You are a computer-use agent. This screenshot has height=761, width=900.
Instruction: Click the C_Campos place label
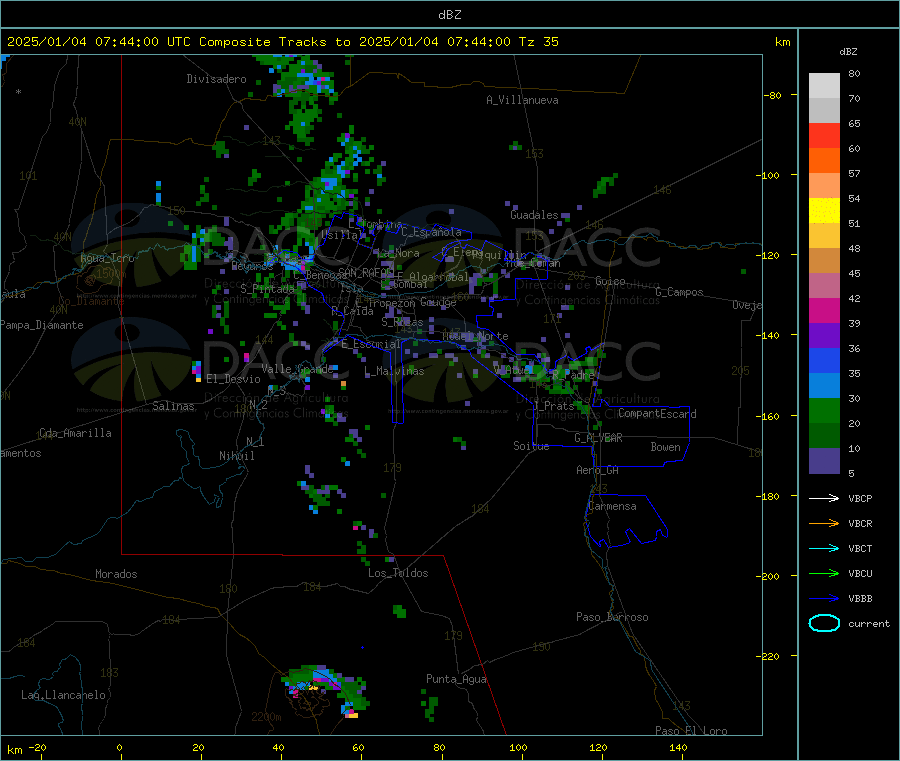pyautogui.click(x=679, y=292)
